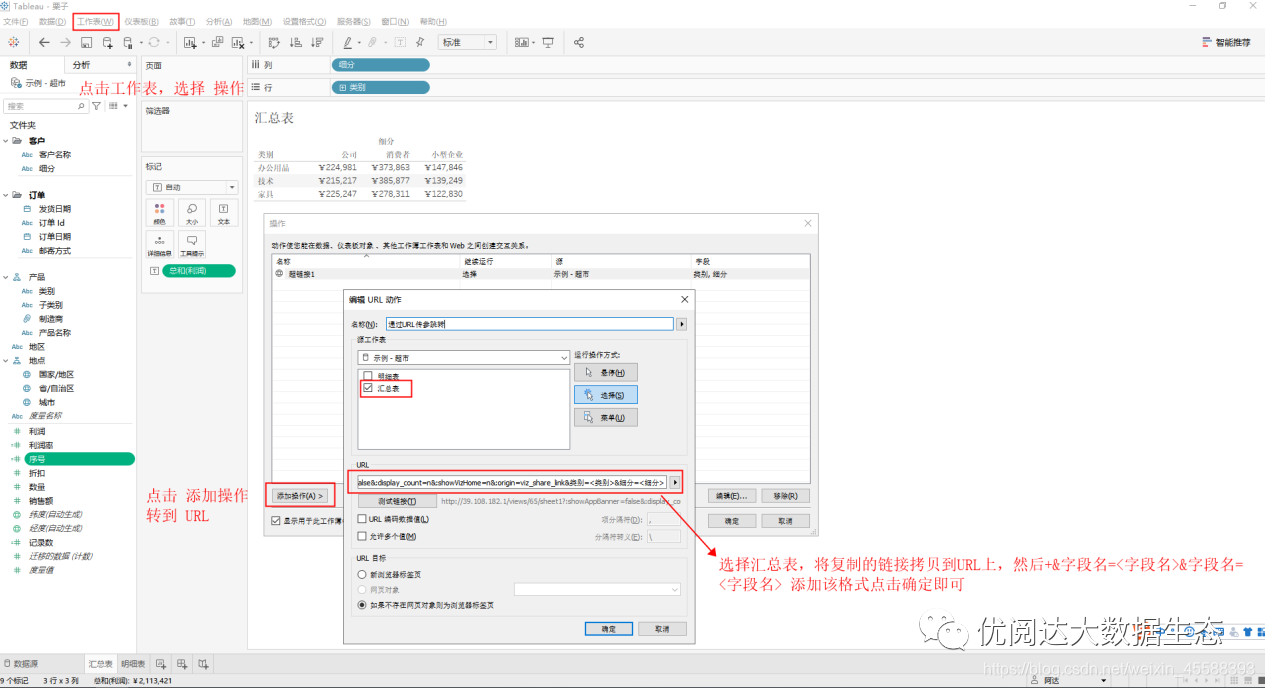Image resolution: width=1265 pixels, height=688 pixels.
Task: Click the new dashboard tab icon at bottom
Action: point(182,664)
